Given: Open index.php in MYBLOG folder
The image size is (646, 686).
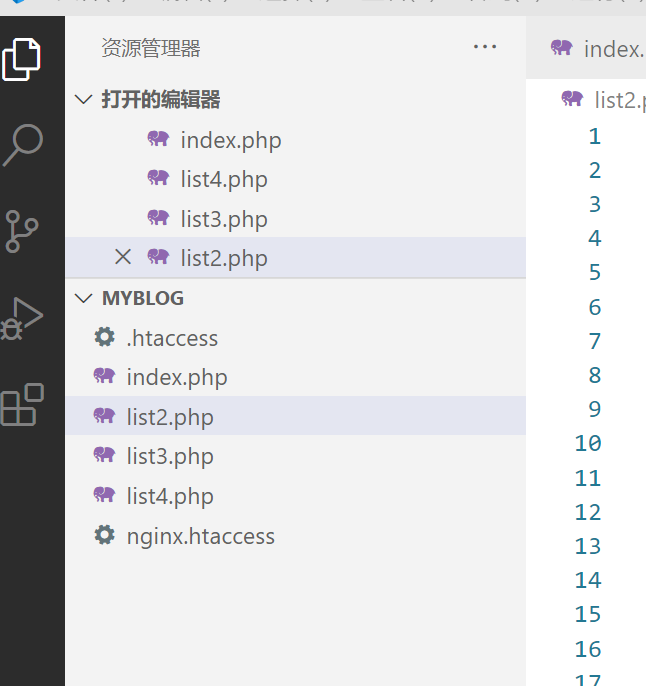Looking at the screenshot, I should 176,378.
